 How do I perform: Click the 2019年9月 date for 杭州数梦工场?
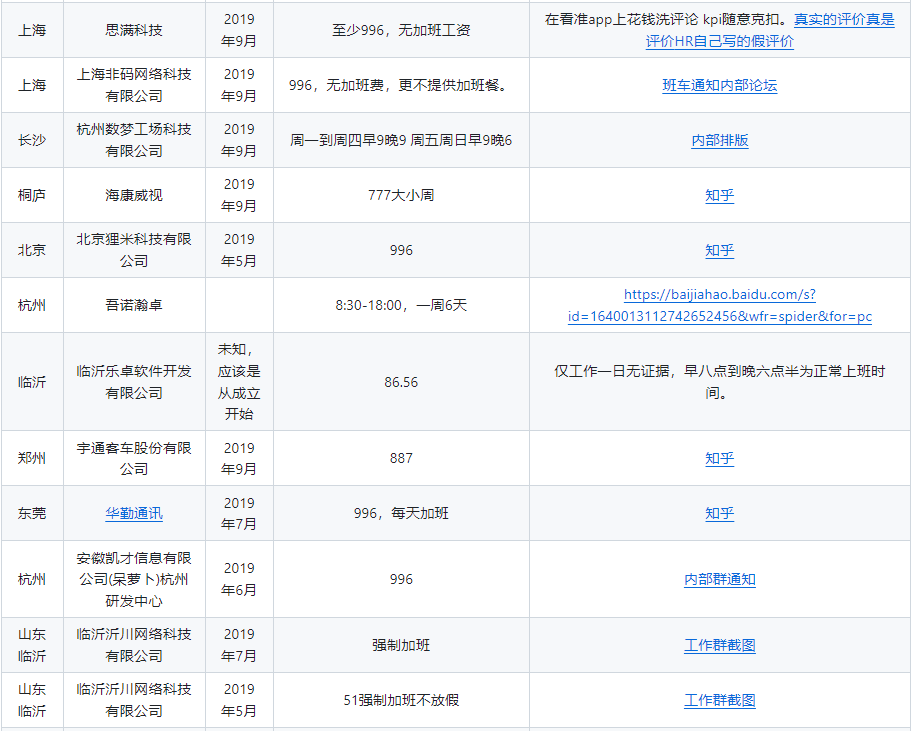click(x=239, y=140)
